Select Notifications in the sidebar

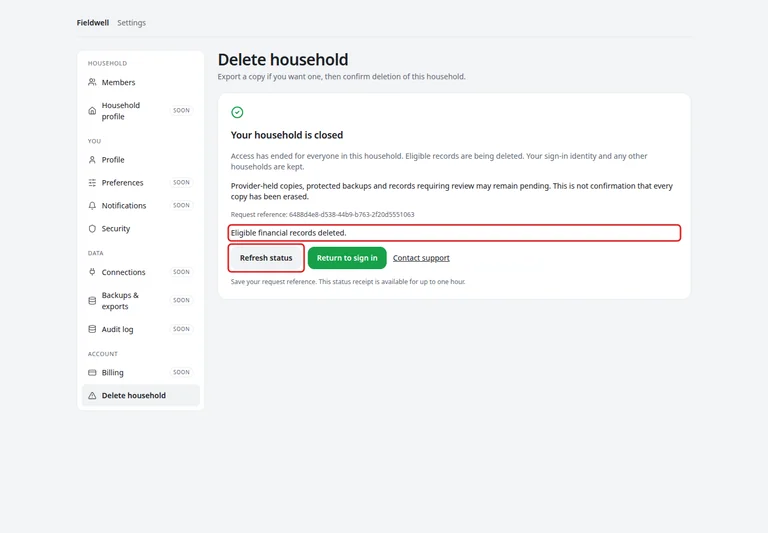(141, 206)
